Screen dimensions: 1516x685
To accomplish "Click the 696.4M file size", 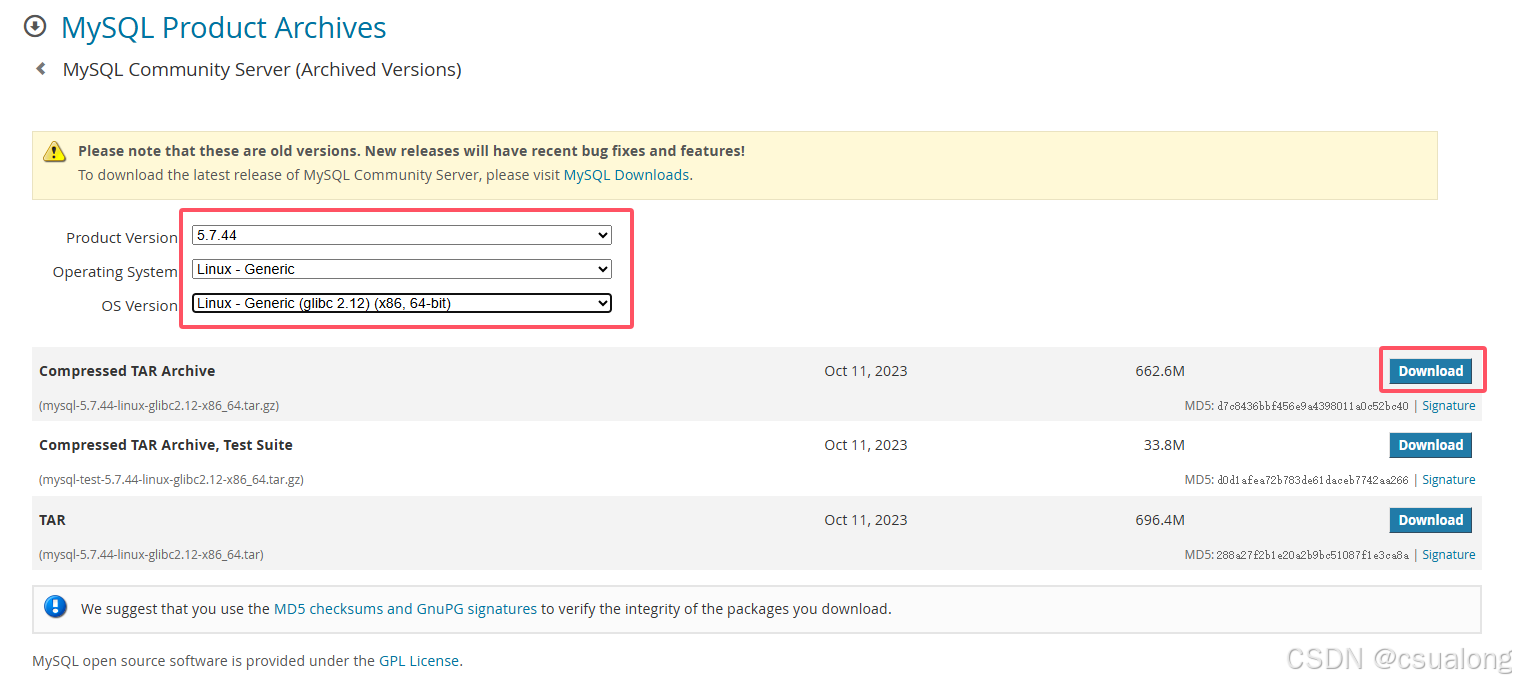I will tap(1160, 520).
